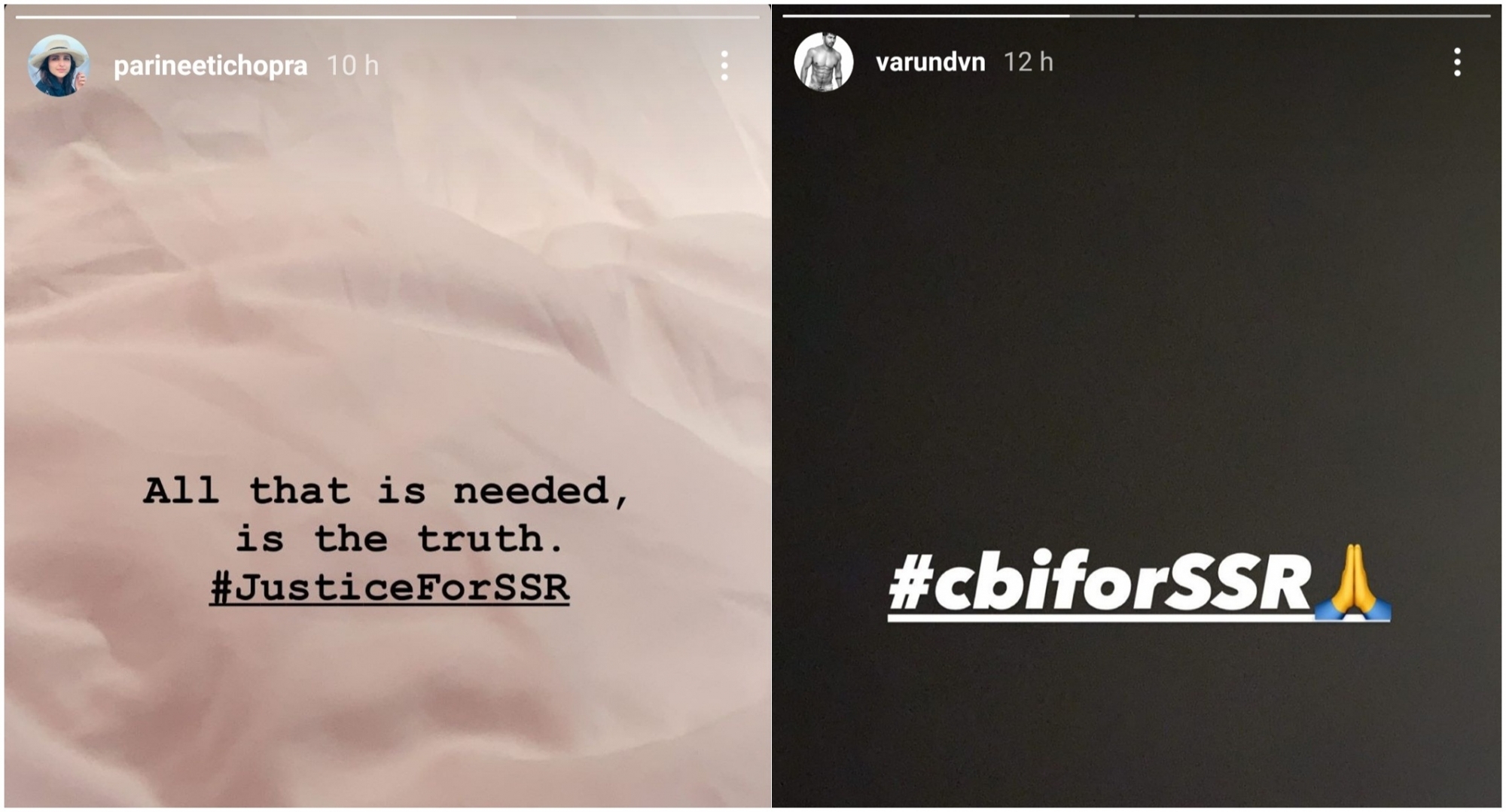Image resolution: width=1506 pixels, height=812 pixels.
Task: Tap the folded hands emoji sticker
Action: [x=1353, y=582]
